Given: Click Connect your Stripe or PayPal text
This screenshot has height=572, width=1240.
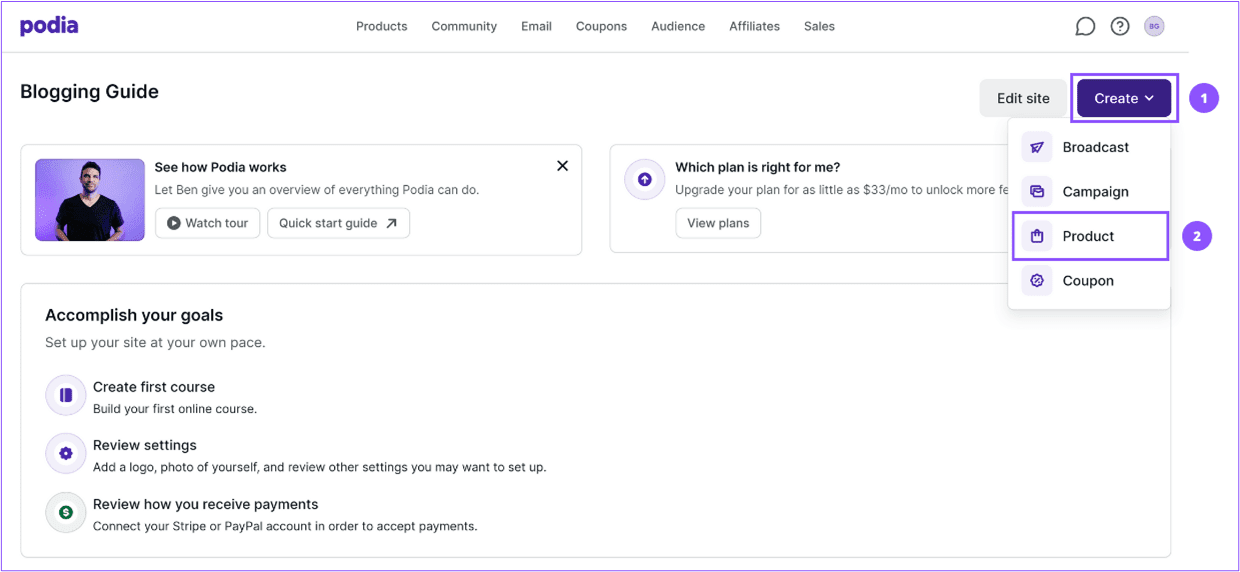Looking at the screenshot, I should [x=285, y=526].
